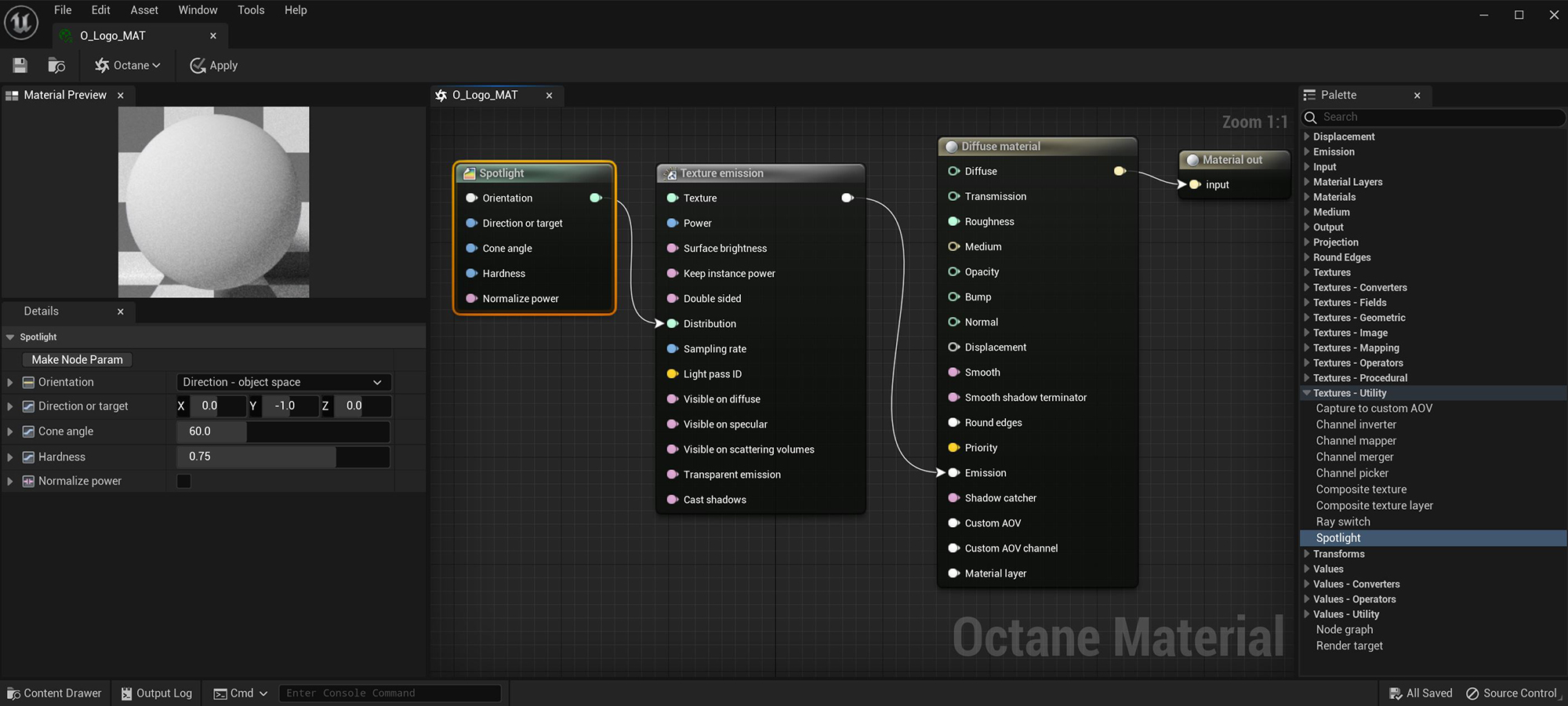Expand the Hardness row arrow in Details
Image resolution: width=1568 pixels, height=706 pixels.
[x=9, y=457]
